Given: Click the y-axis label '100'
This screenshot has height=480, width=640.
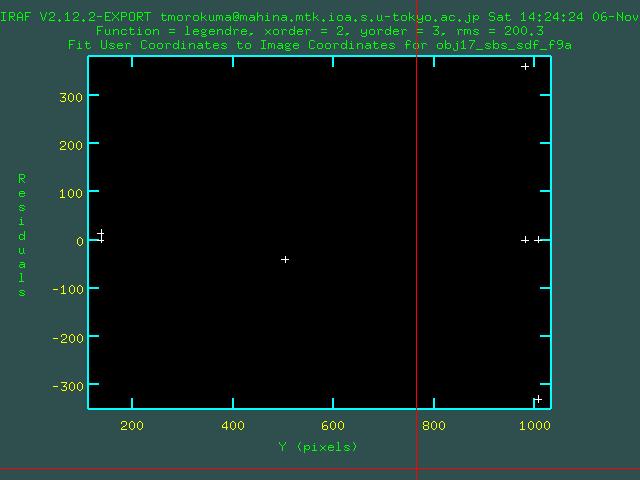Looking at the screenshot, I should pyautogui.click(x=71, y=193).
